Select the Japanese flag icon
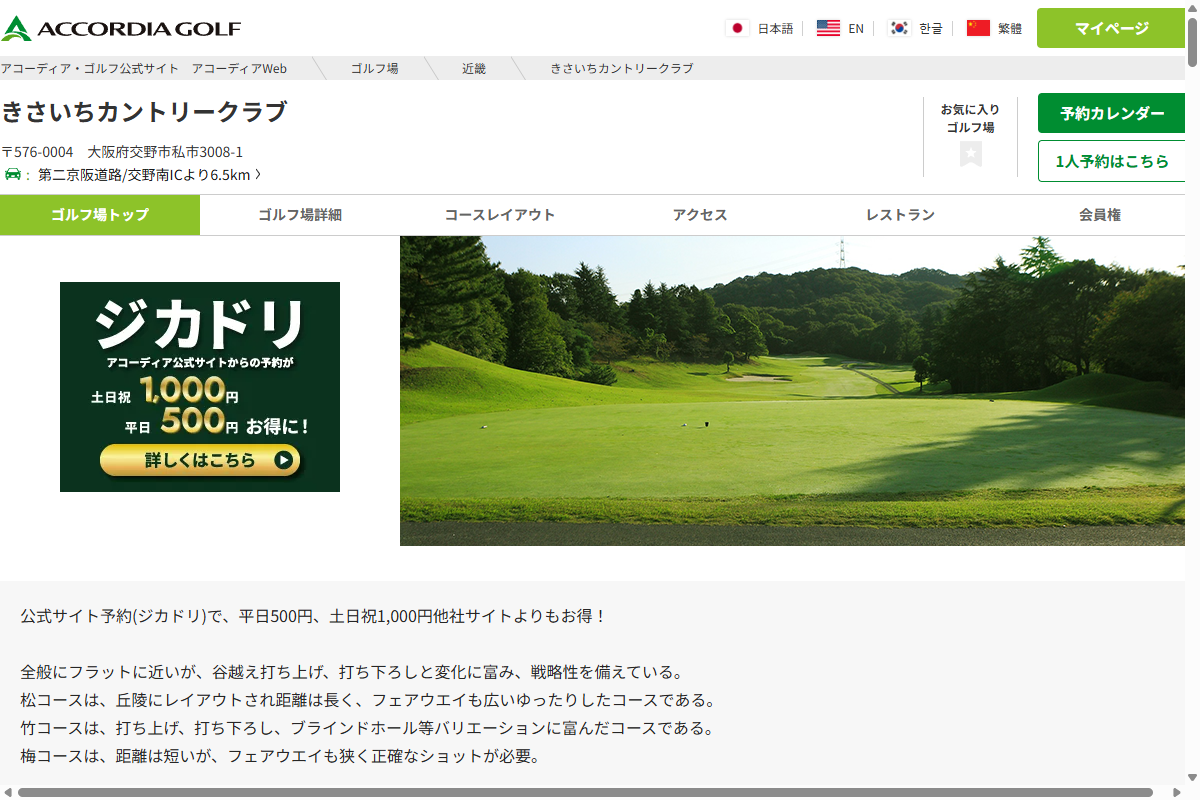 point(738,28)
